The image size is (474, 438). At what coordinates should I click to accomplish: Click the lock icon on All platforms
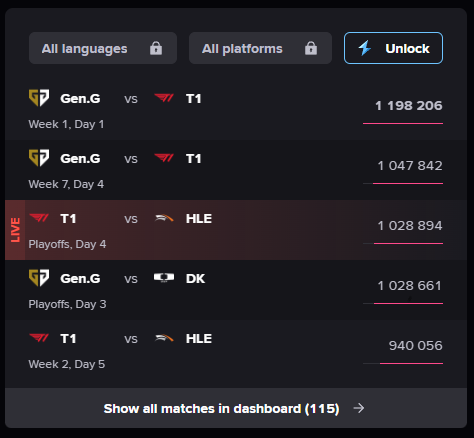tap(311, 48)
